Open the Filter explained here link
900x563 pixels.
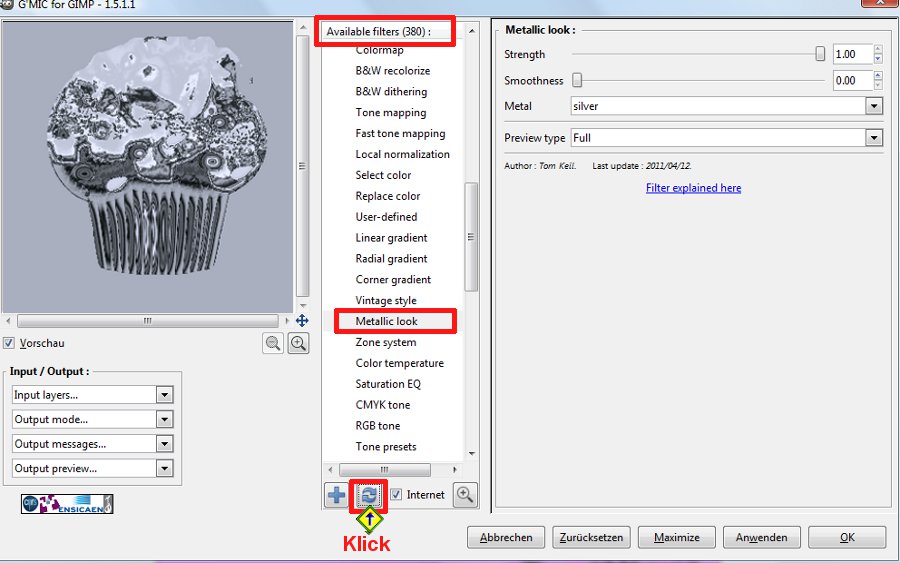(x=693, y=188)
